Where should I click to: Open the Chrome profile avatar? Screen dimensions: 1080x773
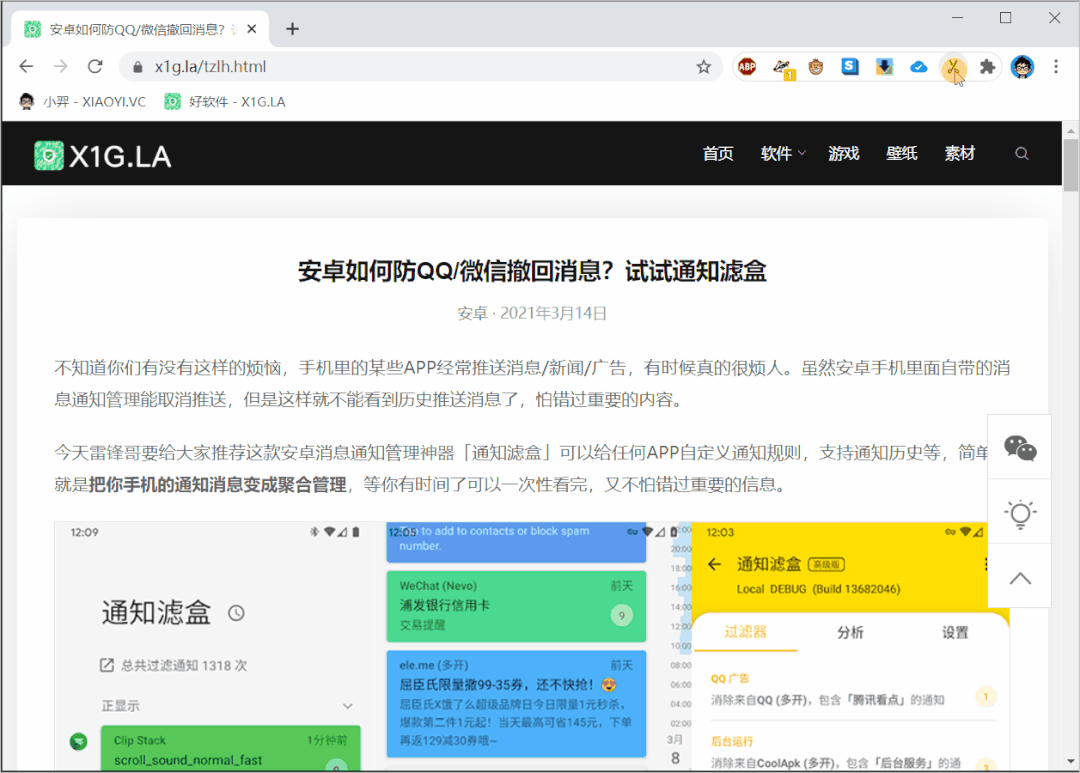pos(1022,67)
